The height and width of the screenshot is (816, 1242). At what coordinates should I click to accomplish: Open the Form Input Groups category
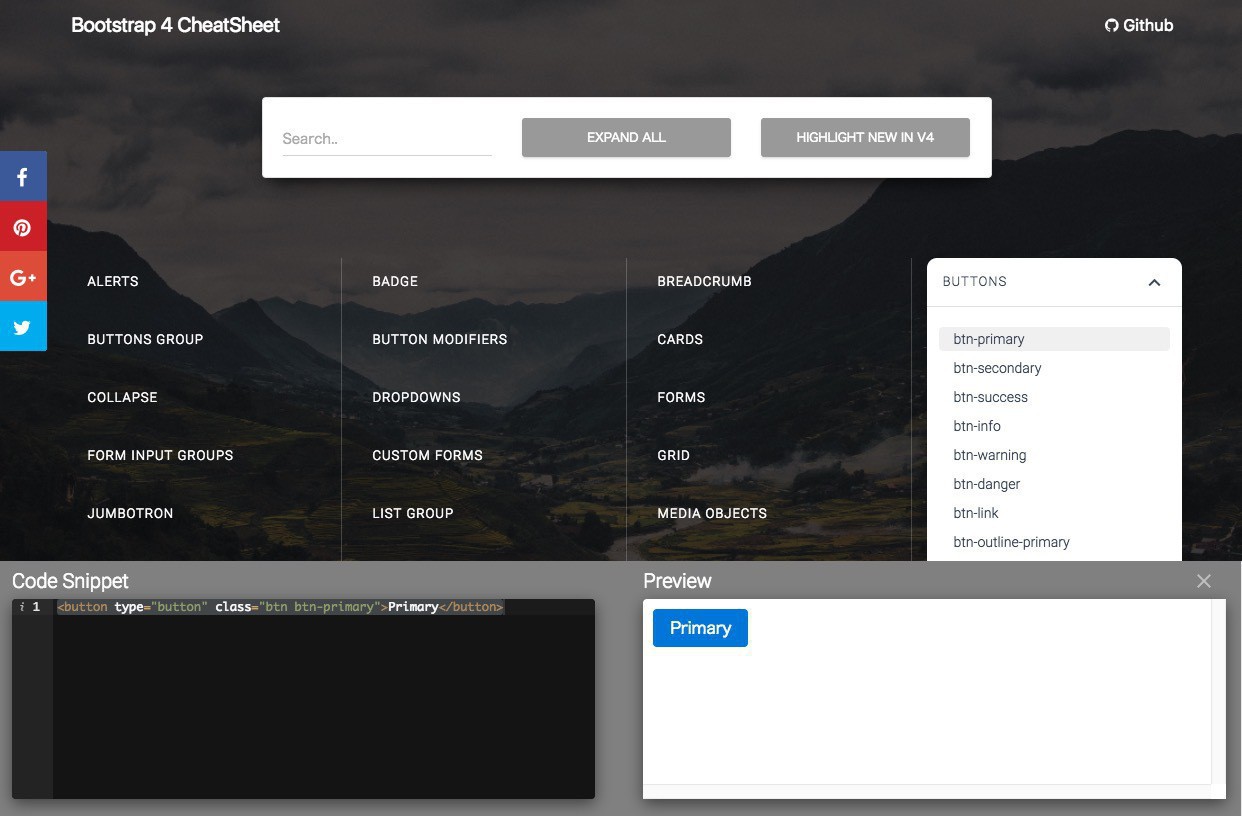pos(160,455)
